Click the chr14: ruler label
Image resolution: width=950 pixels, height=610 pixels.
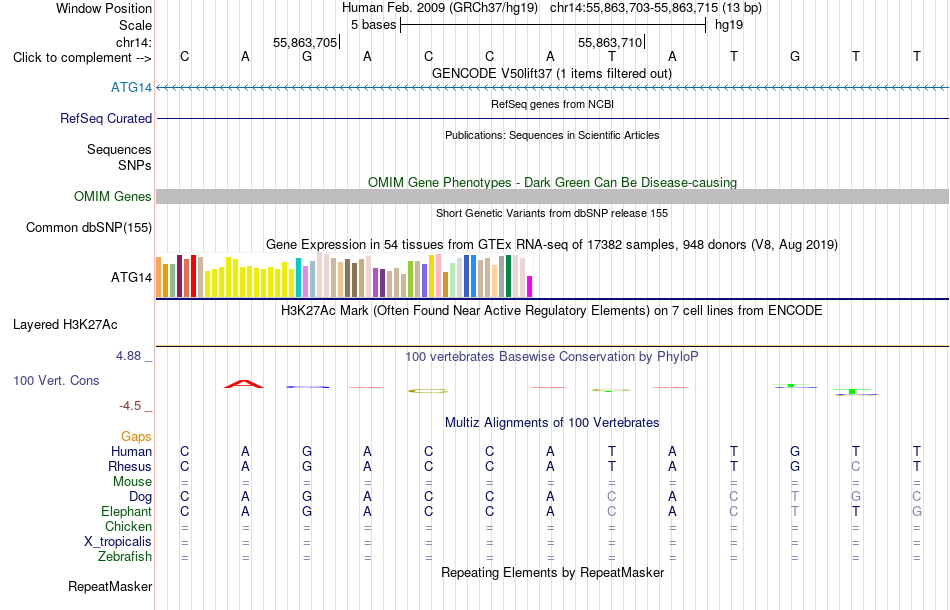coord(133,42)
